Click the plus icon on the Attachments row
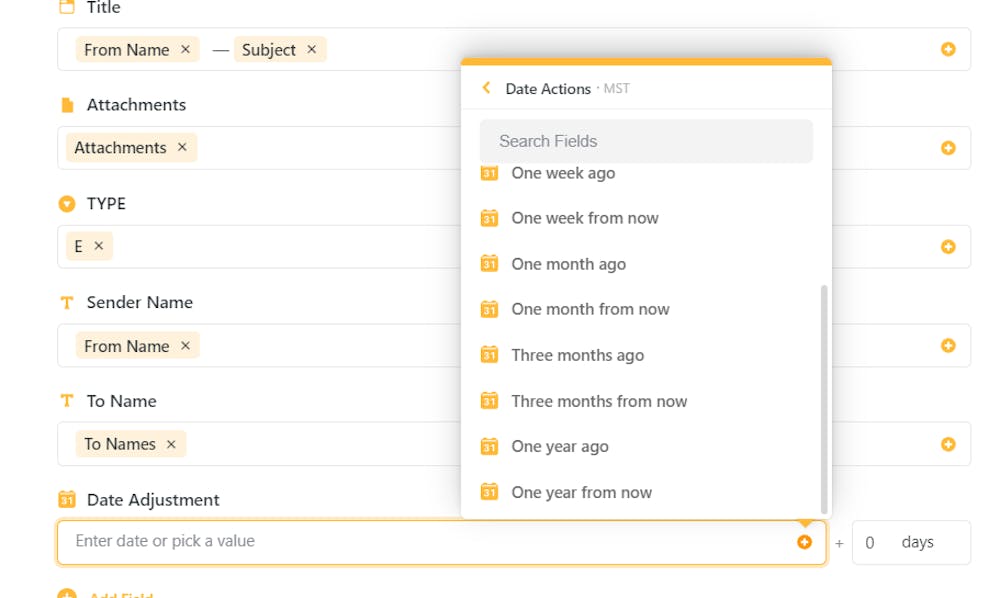 (947, 147)
